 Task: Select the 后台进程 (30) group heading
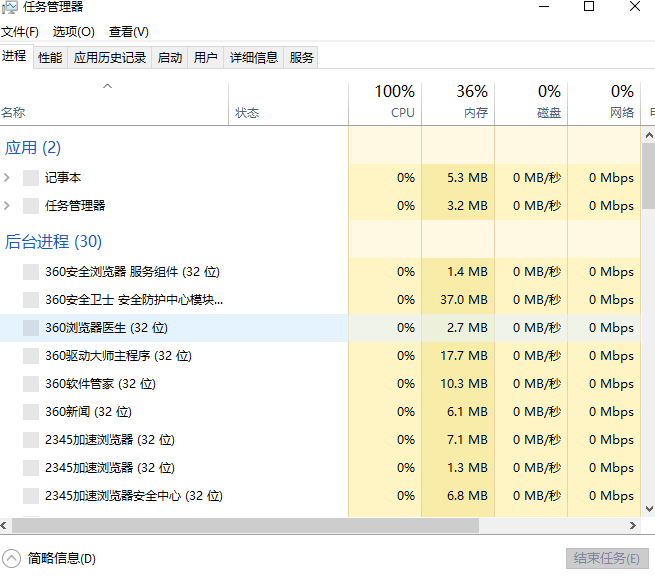[53, 242]
